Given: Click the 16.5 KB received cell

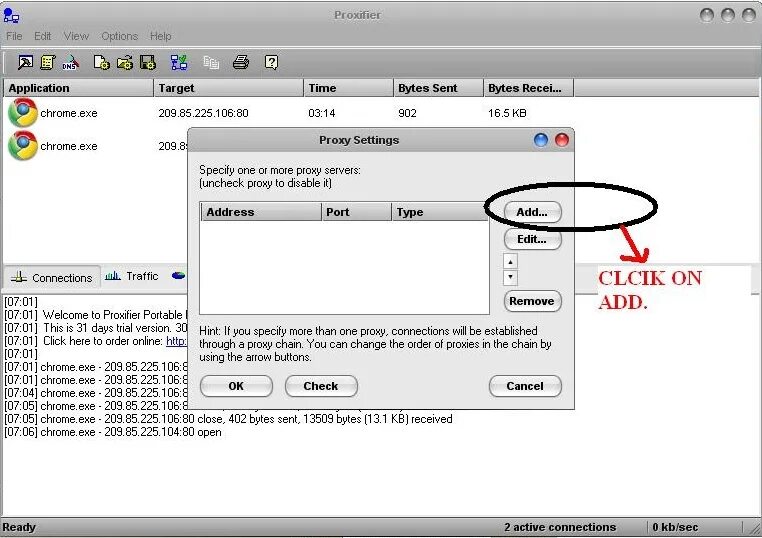Looking at the screenshot, I should [507, 113].
